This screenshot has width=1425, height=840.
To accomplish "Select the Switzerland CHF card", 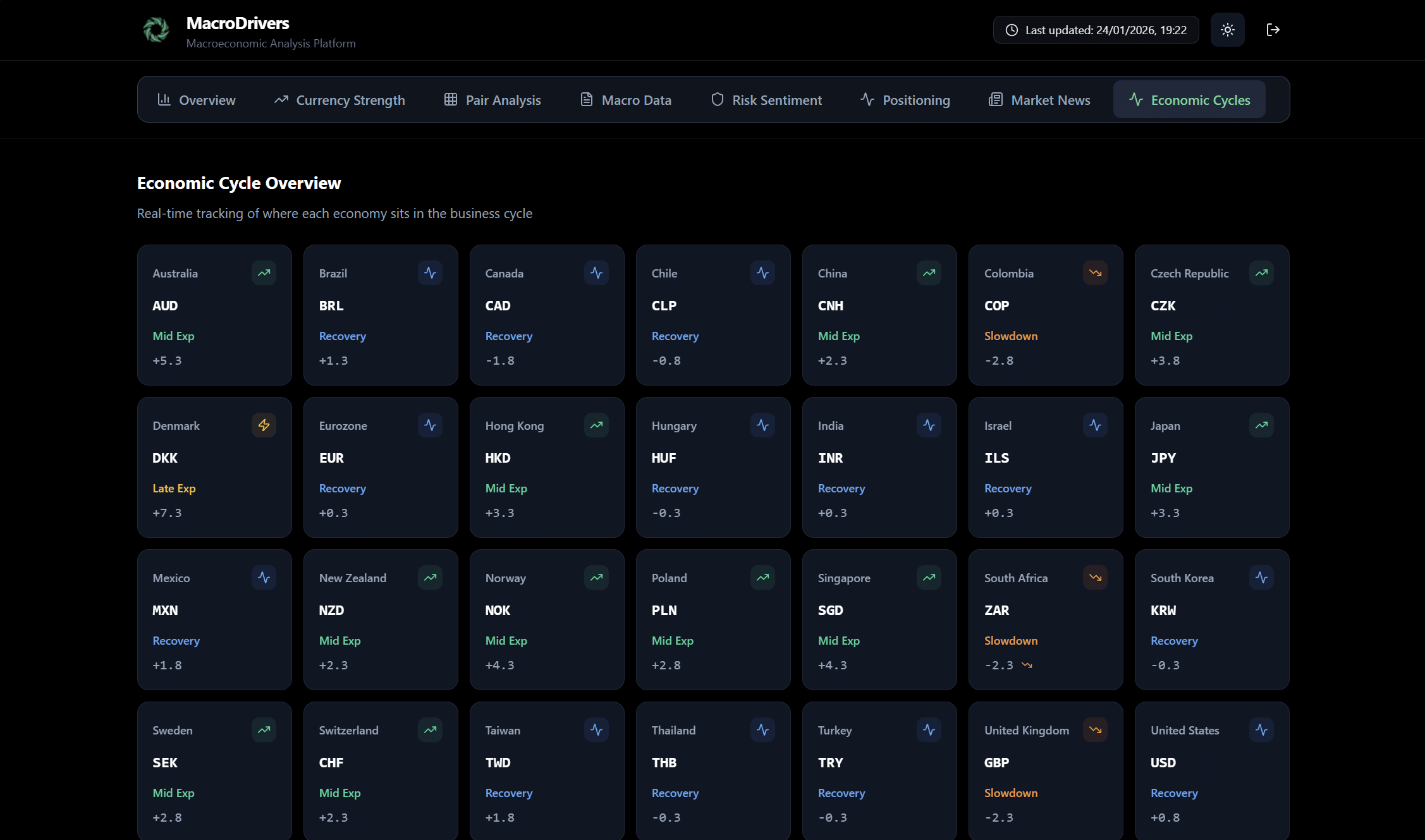I will point(381,771).
